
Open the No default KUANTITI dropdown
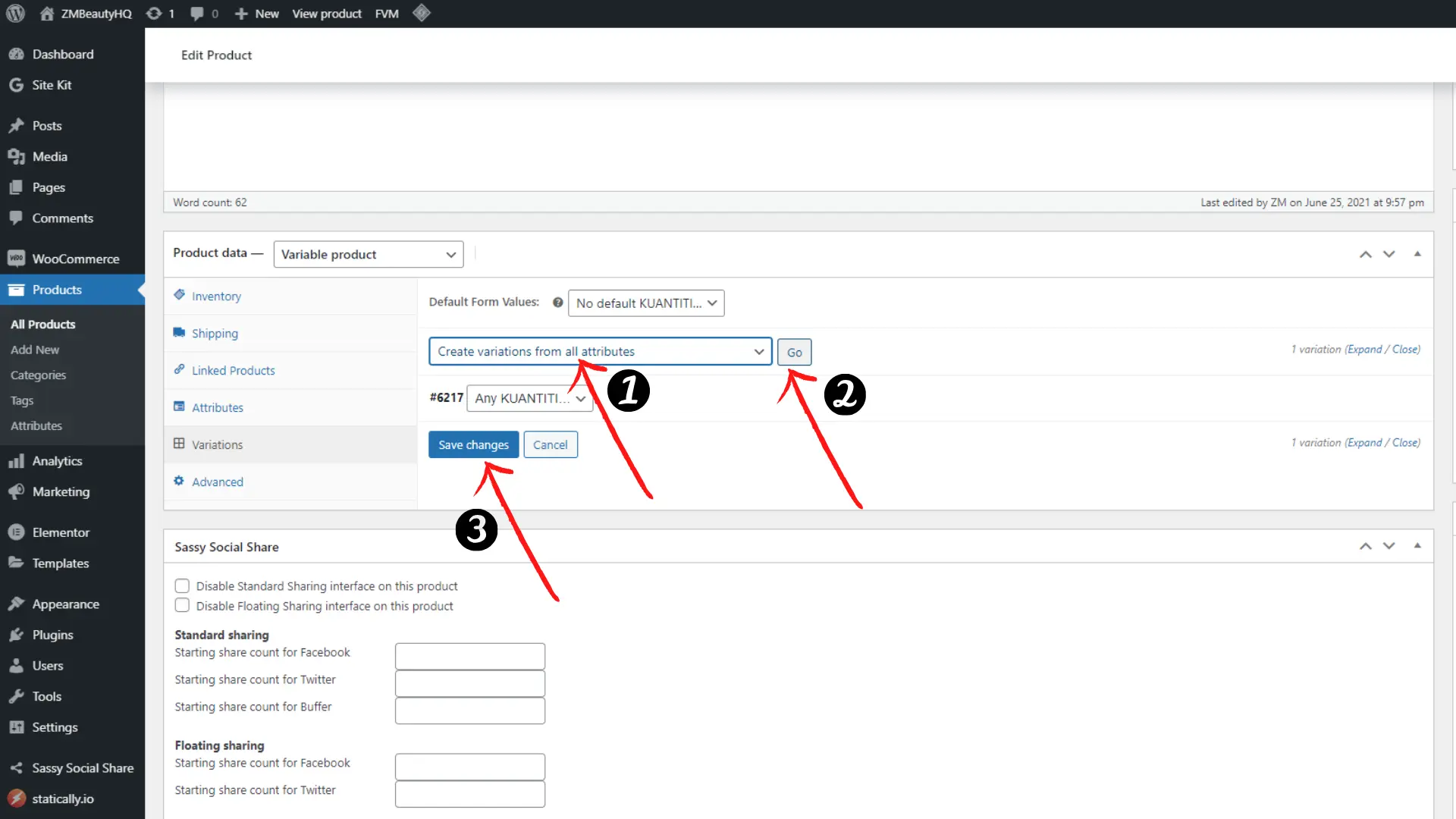point(646,303)
